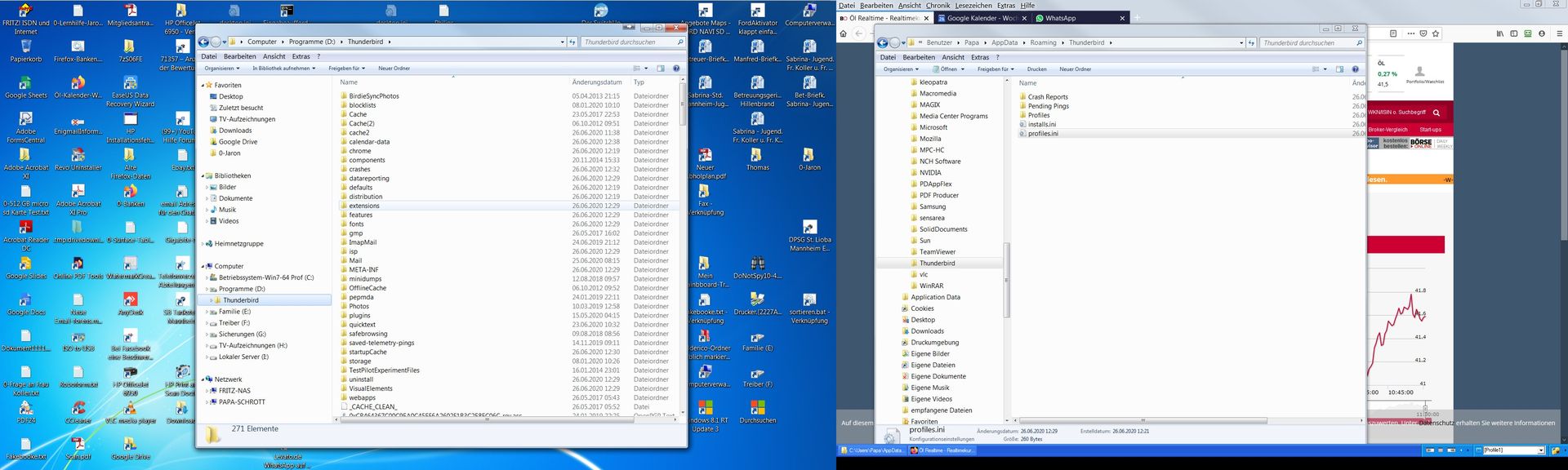The width and height of the screenshot is (1568, 470).
Task: Toggle the preview pane icon in the AppData Roaming Explorer window
Action: tap(1339, 69)
